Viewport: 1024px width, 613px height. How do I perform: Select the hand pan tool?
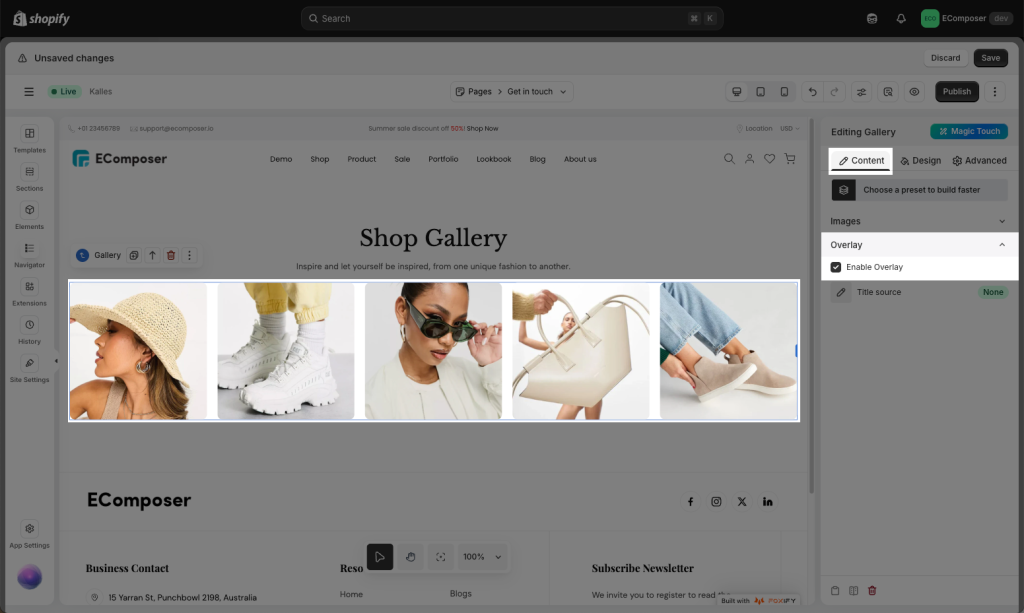(410, 557)
